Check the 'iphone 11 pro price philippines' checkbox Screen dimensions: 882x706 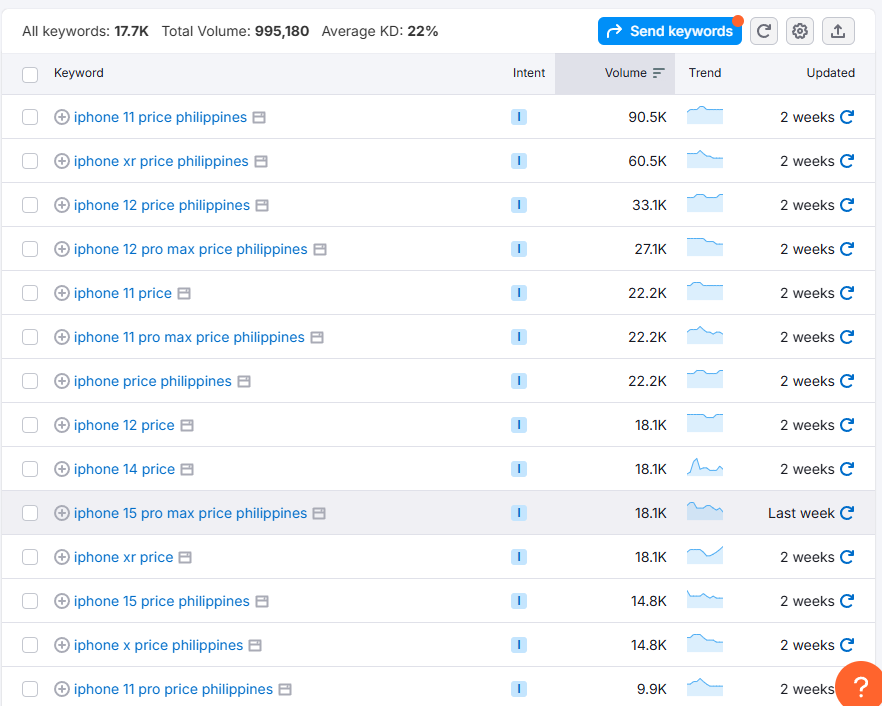click(30, 689)
